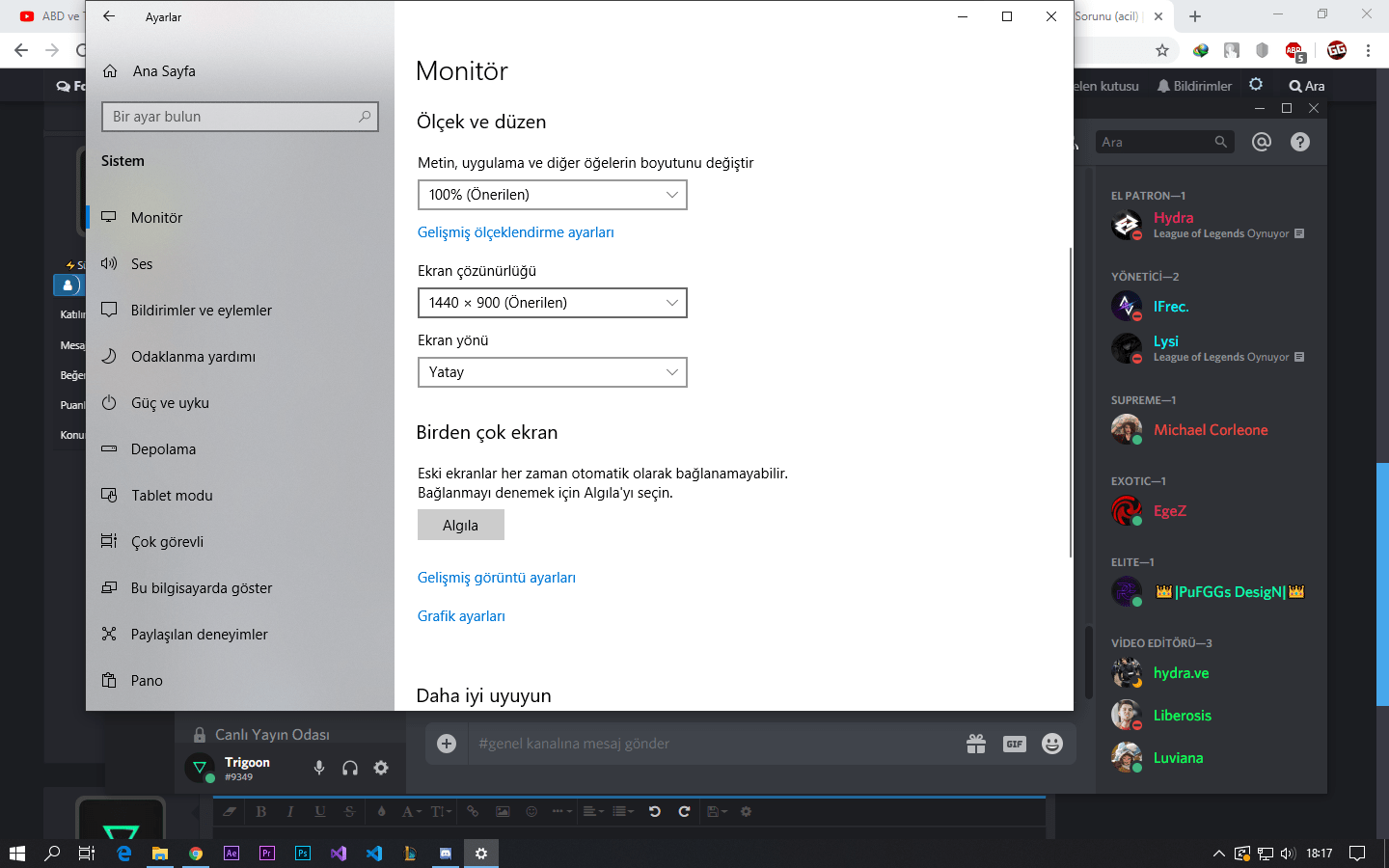Open a new Chrome tab with plus
This screenshot has width=1389, height=868.
point(1195,16)
